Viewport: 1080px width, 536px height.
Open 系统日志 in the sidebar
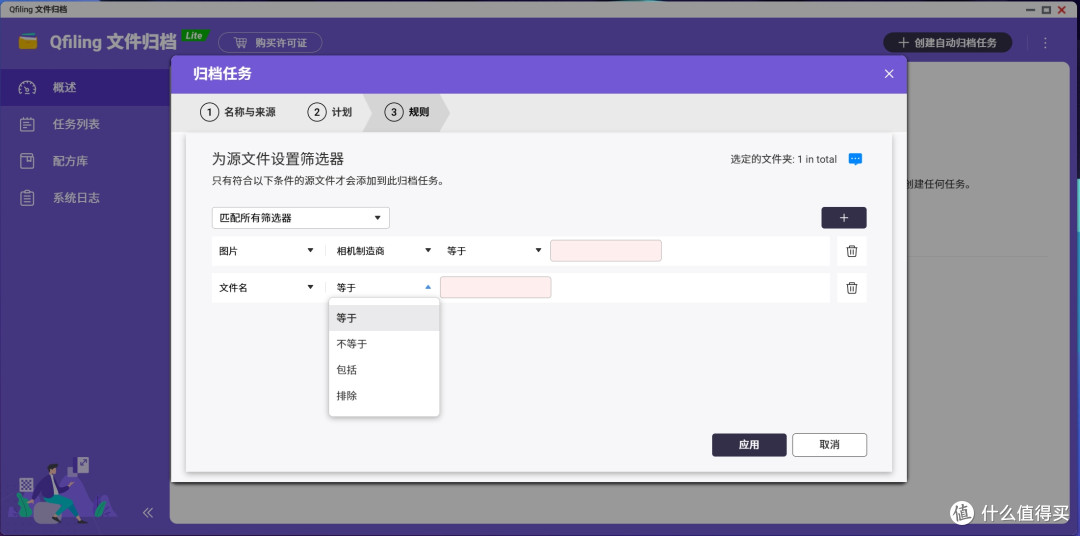coord(85,198)
